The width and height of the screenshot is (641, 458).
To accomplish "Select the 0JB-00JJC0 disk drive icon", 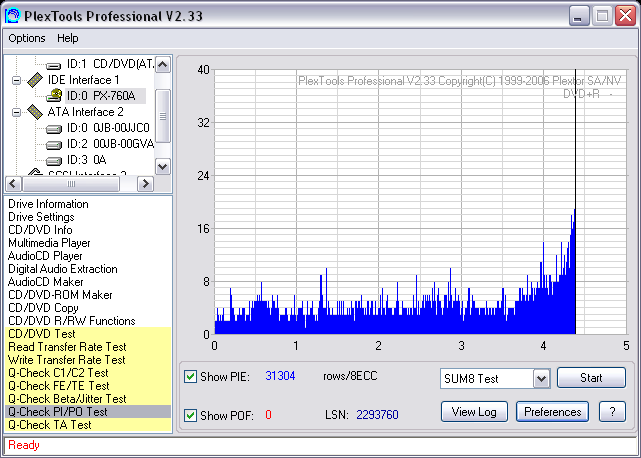I will [x=53, y=129].
